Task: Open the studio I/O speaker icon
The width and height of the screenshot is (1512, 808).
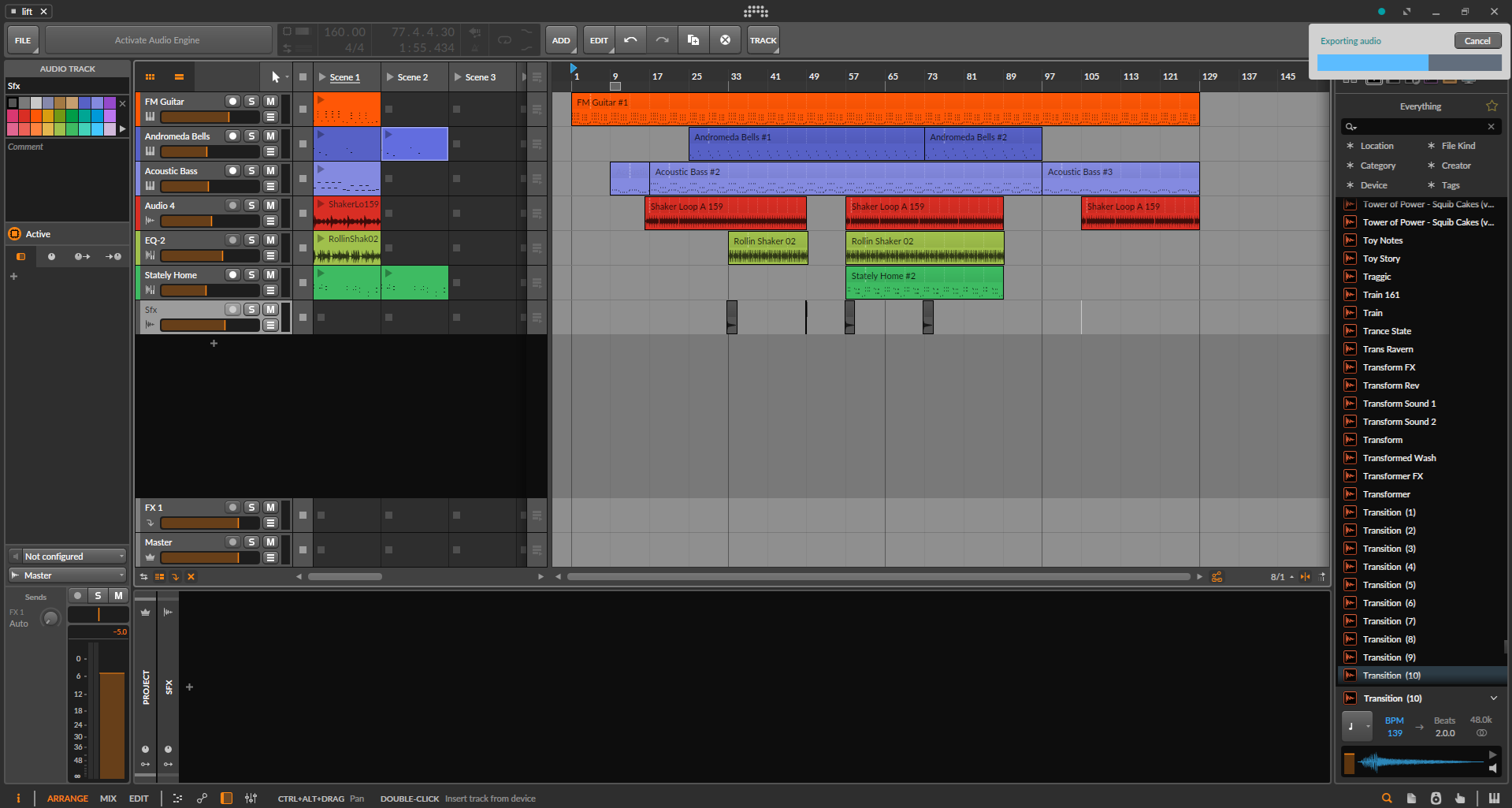Action: click(1436, 799)
